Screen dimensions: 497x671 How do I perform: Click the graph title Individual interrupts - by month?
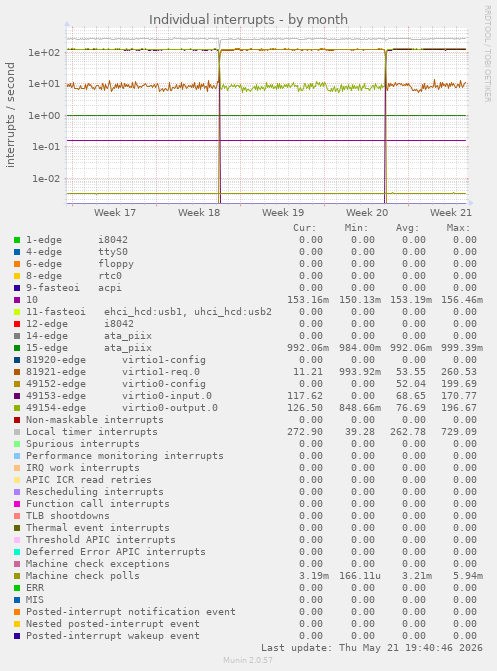point(248,20)
